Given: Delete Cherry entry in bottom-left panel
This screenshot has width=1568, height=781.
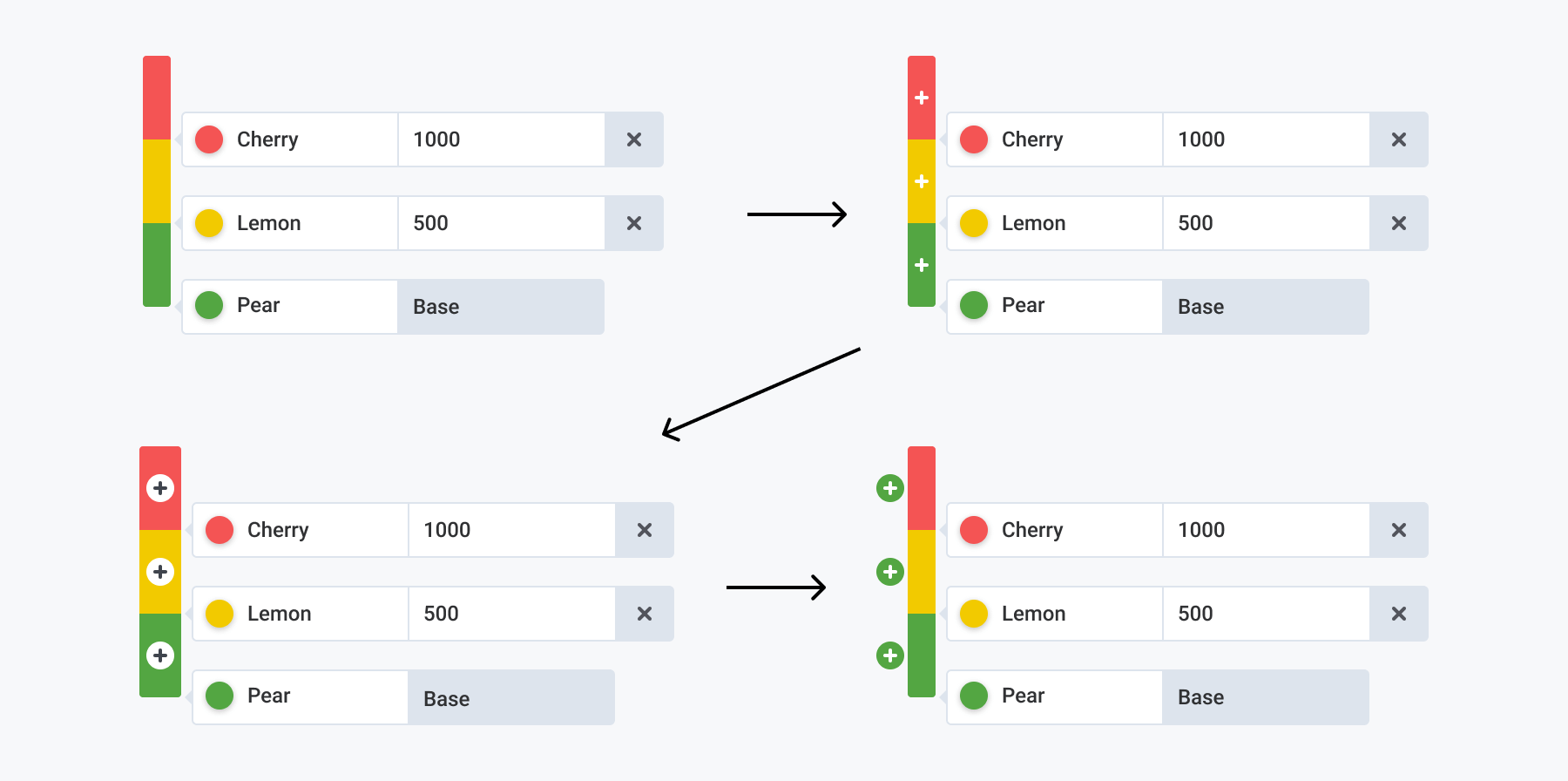Looking at the screenshot, I should [645, 530].
